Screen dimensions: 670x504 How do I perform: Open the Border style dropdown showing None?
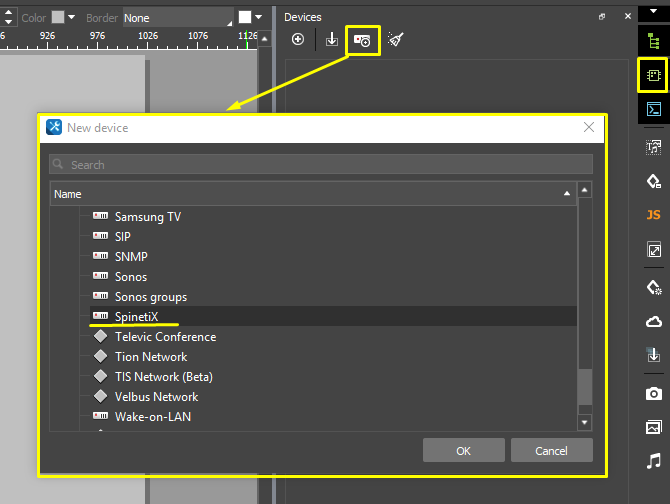click(177, 18)
